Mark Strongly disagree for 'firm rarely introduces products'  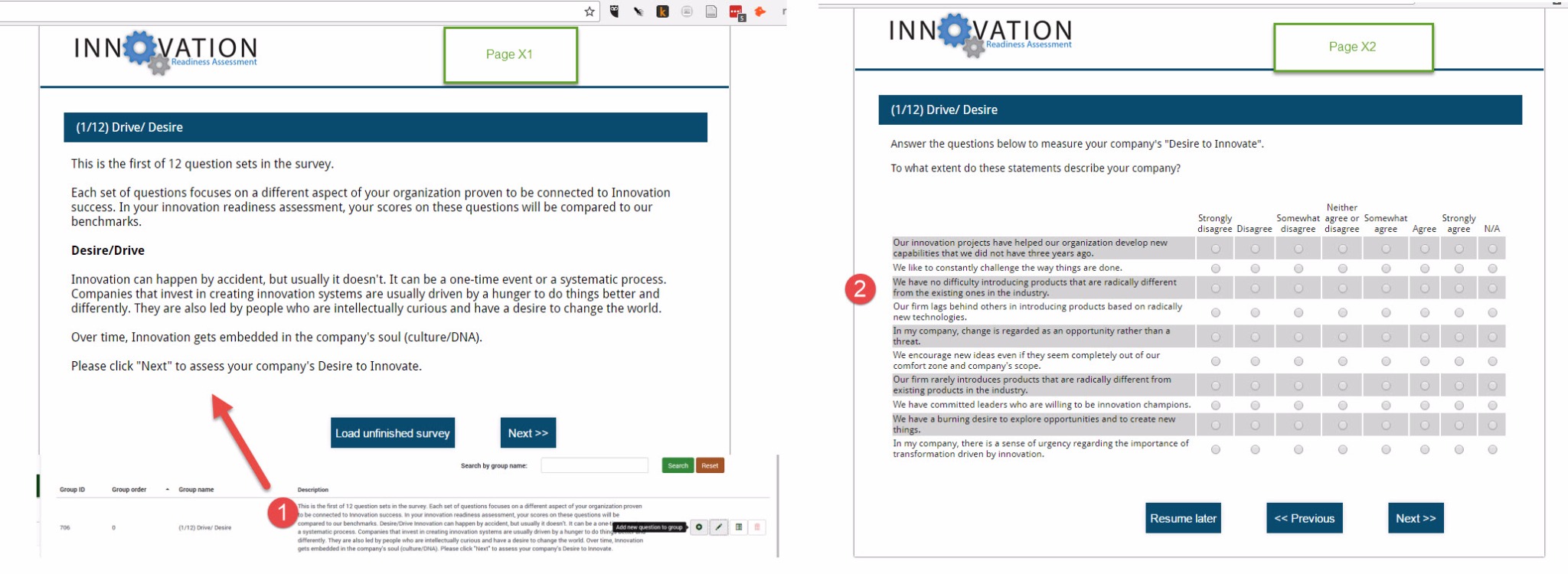tap(1215, 386)
